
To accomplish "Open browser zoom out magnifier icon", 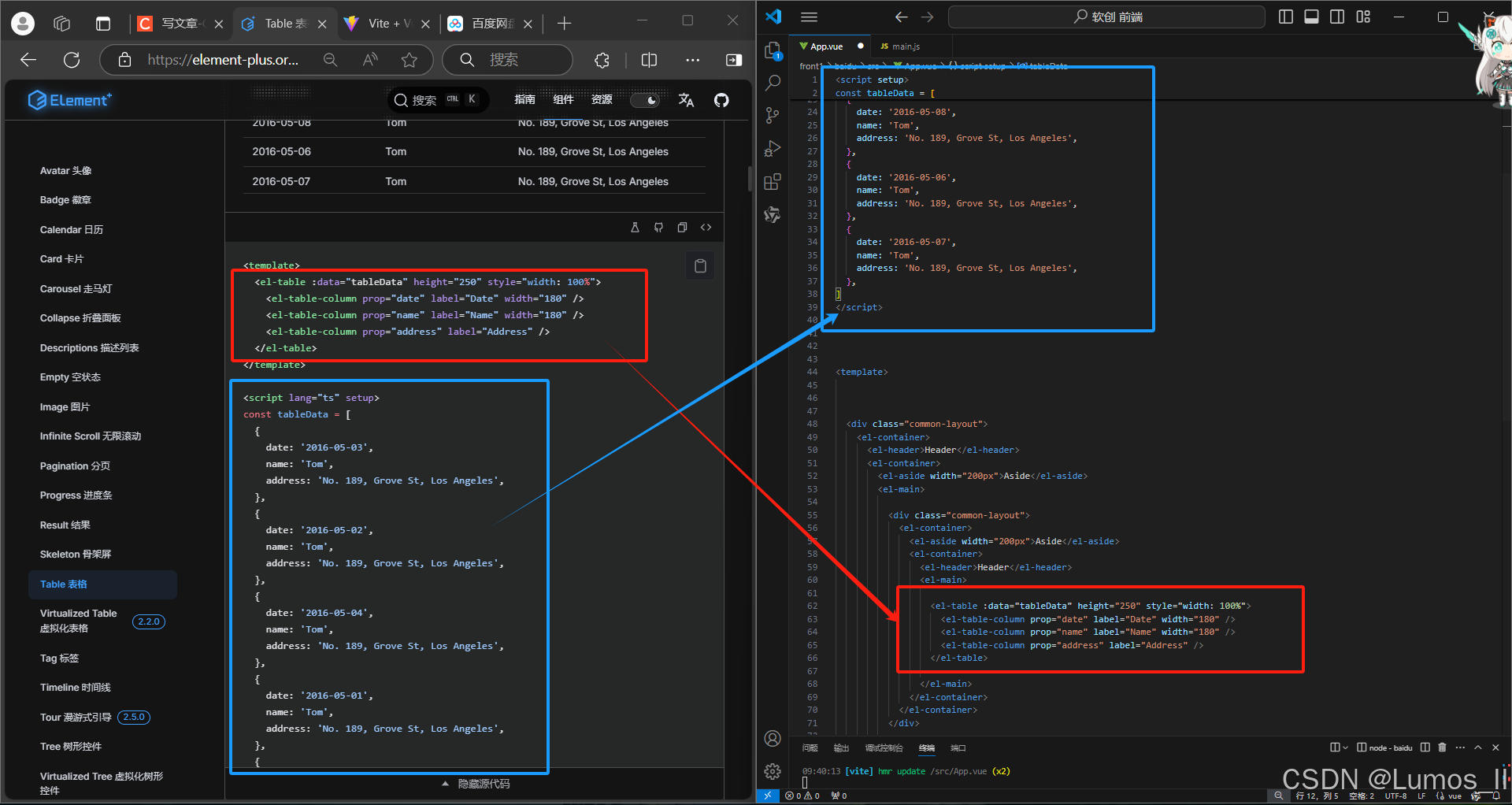I will click(x=330, y=60).
